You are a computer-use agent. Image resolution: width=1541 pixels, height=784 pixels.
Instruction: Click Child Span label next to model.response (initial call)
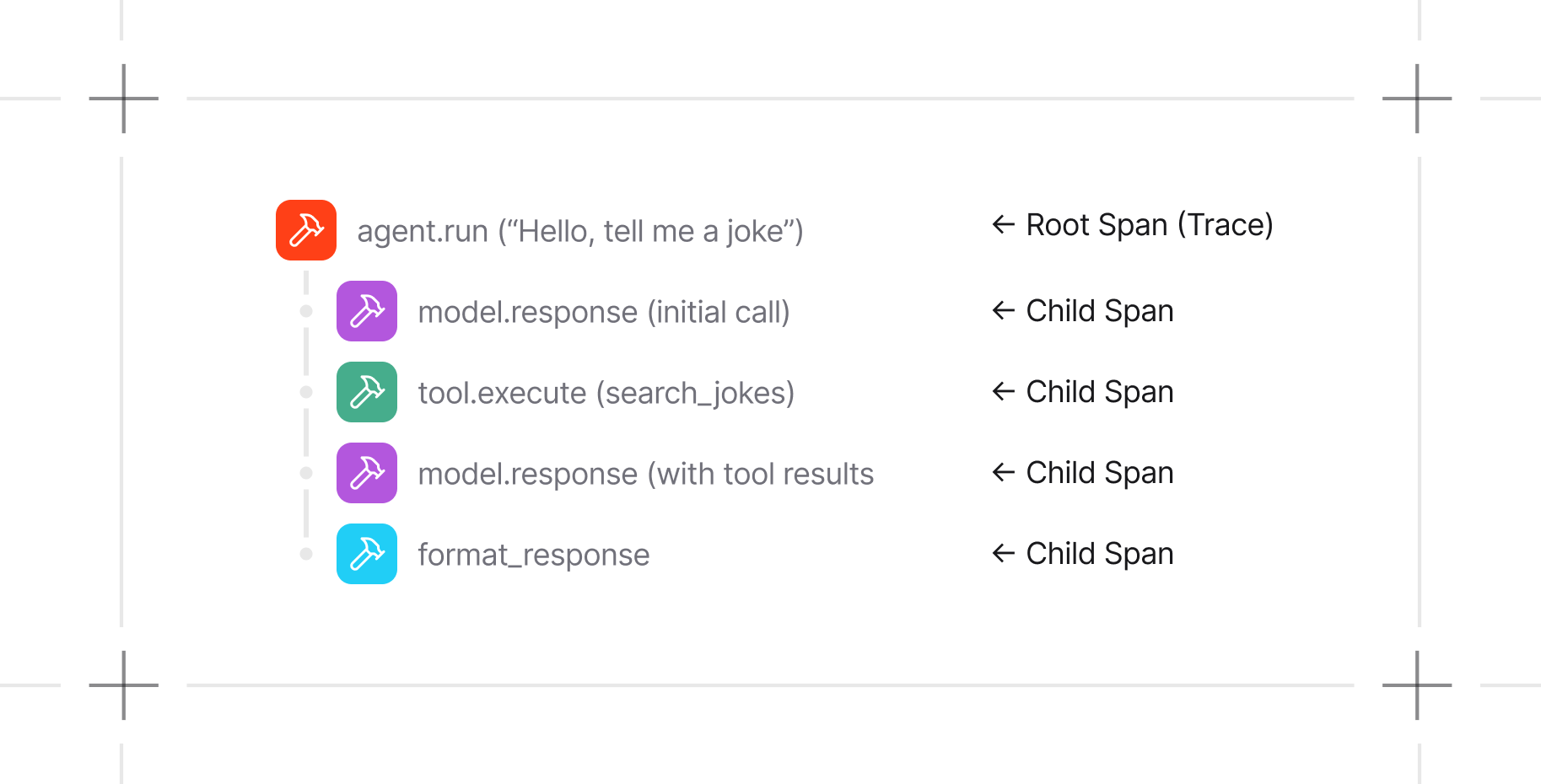[1099, 311]
